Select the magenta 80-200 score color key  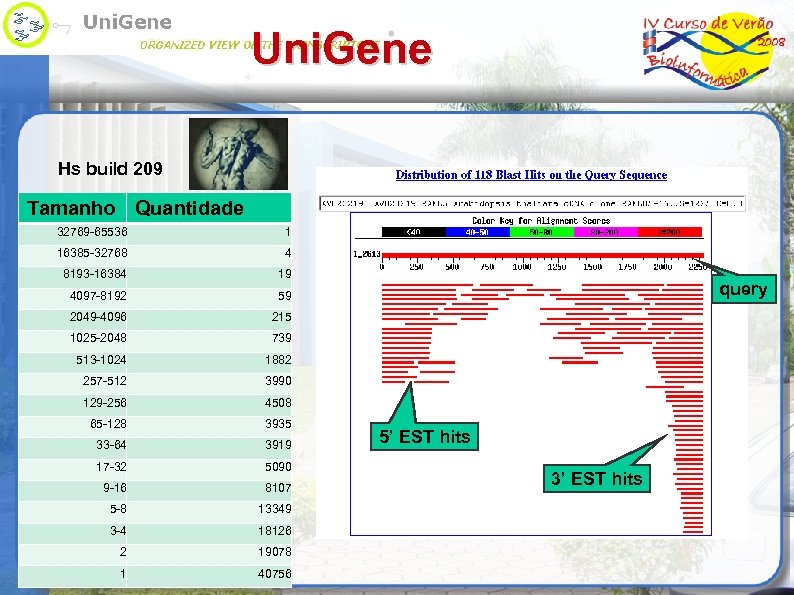[606, 232]
